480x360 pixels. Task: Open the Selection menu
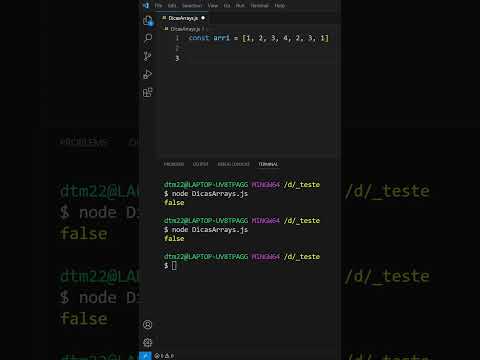[x=192, y=6]
